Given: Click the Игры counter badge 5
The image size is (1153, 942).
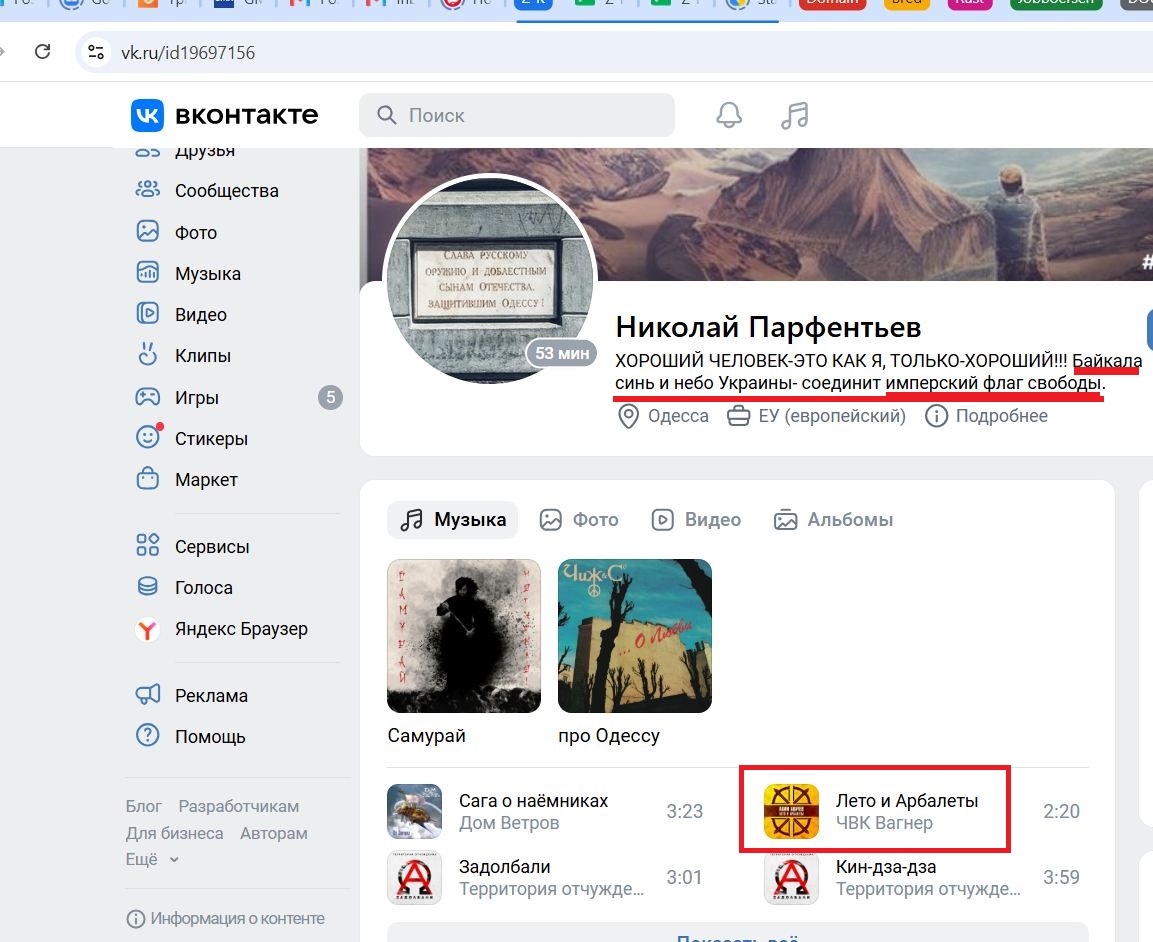Looking at the screenshot, I should point(330,397).
